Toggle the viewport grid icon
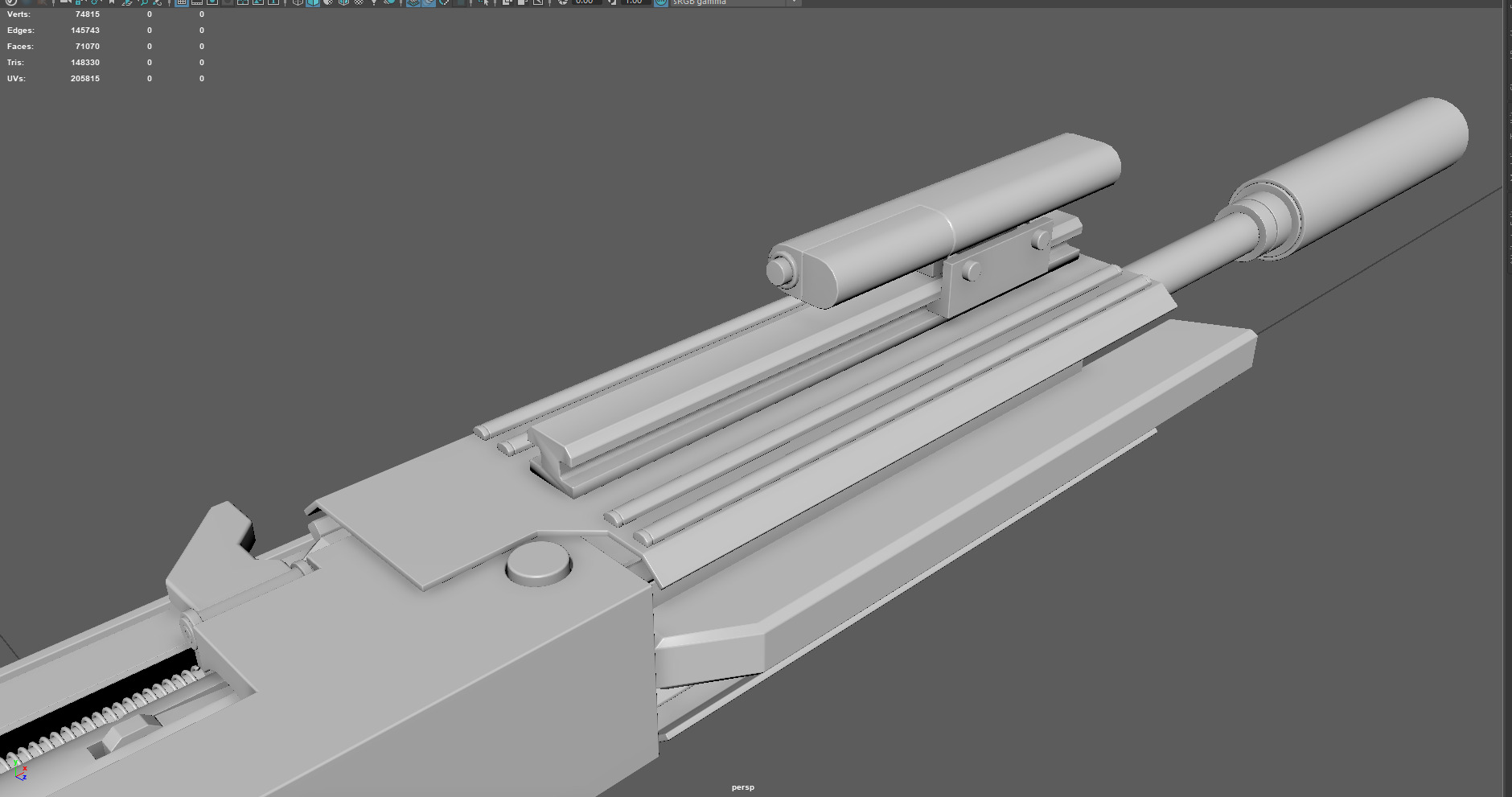1512x797 pixels. point(182,2)
